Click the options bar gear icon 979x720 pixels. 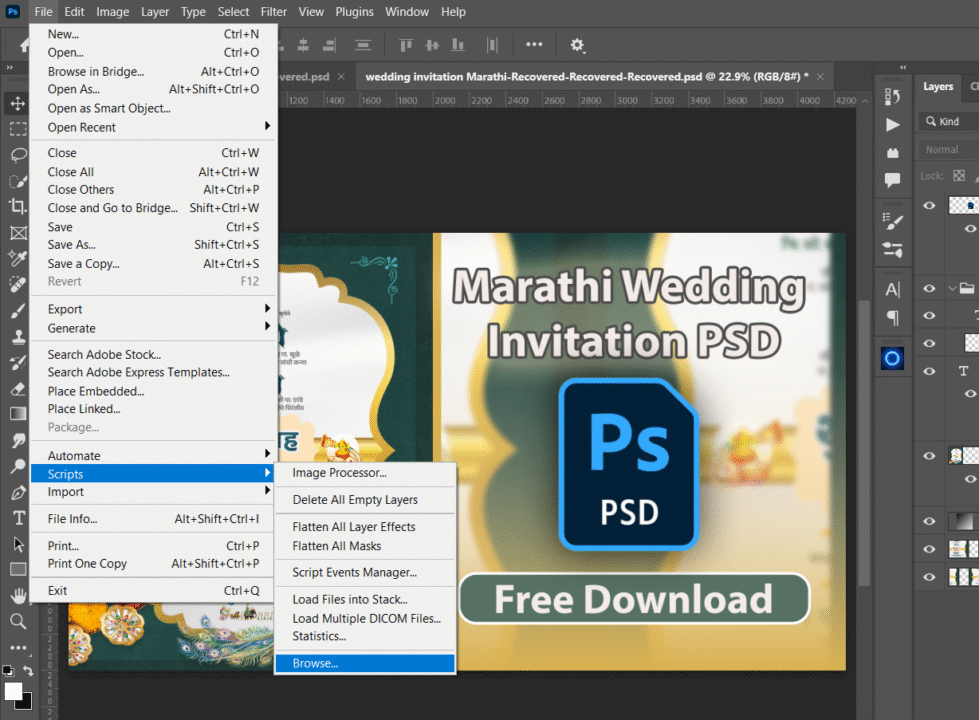coord(577,45)
